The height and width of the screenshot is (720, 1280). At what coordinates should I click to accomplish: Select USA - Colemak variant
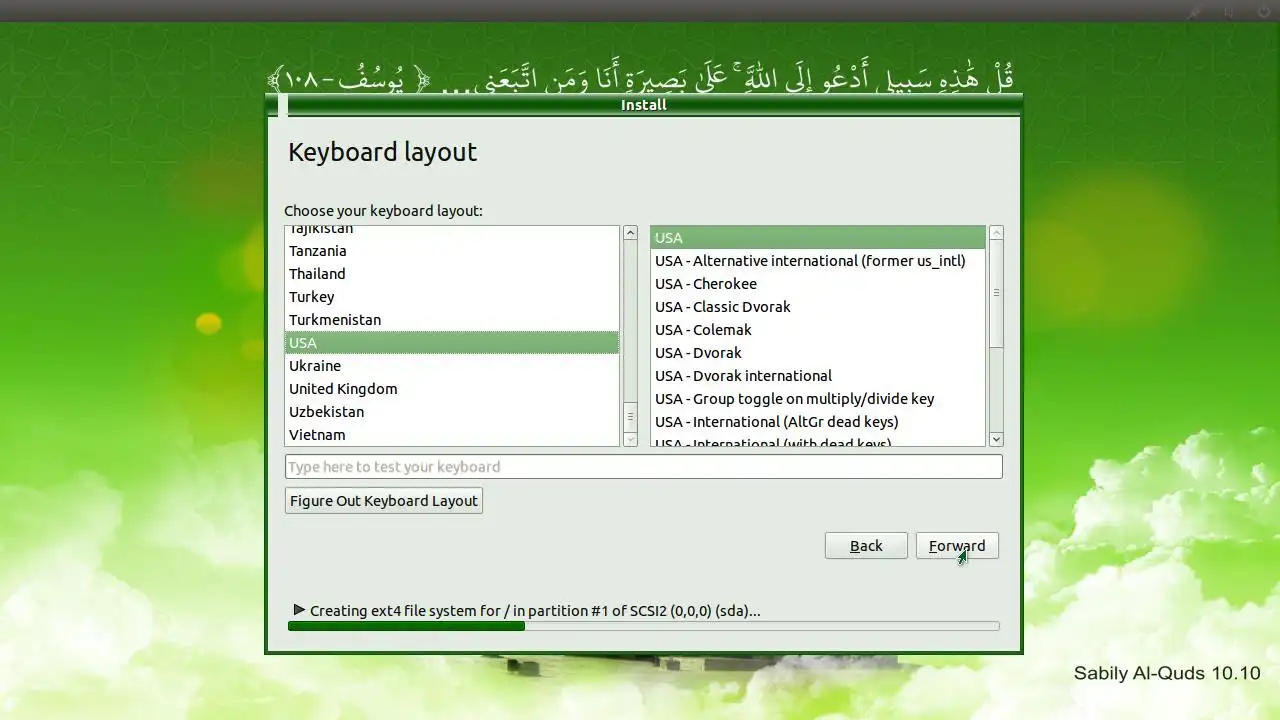(x=818, y=330)
